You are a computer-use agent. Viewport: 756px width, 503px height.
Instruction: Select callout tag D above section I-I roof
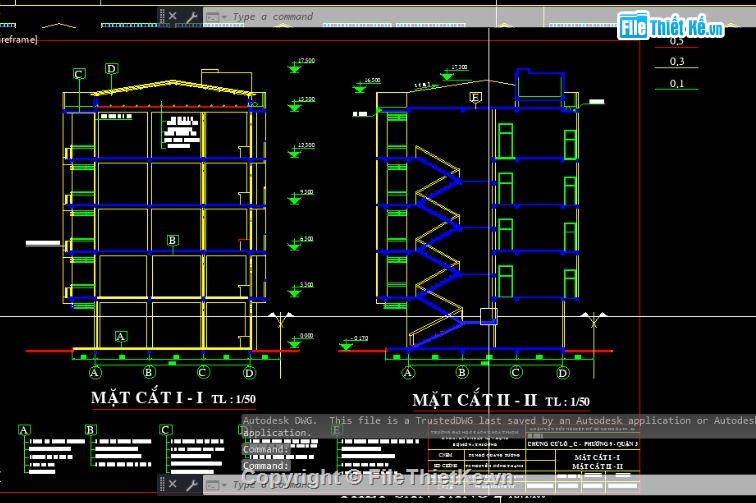pyautogui.click(x=111, y=68)
